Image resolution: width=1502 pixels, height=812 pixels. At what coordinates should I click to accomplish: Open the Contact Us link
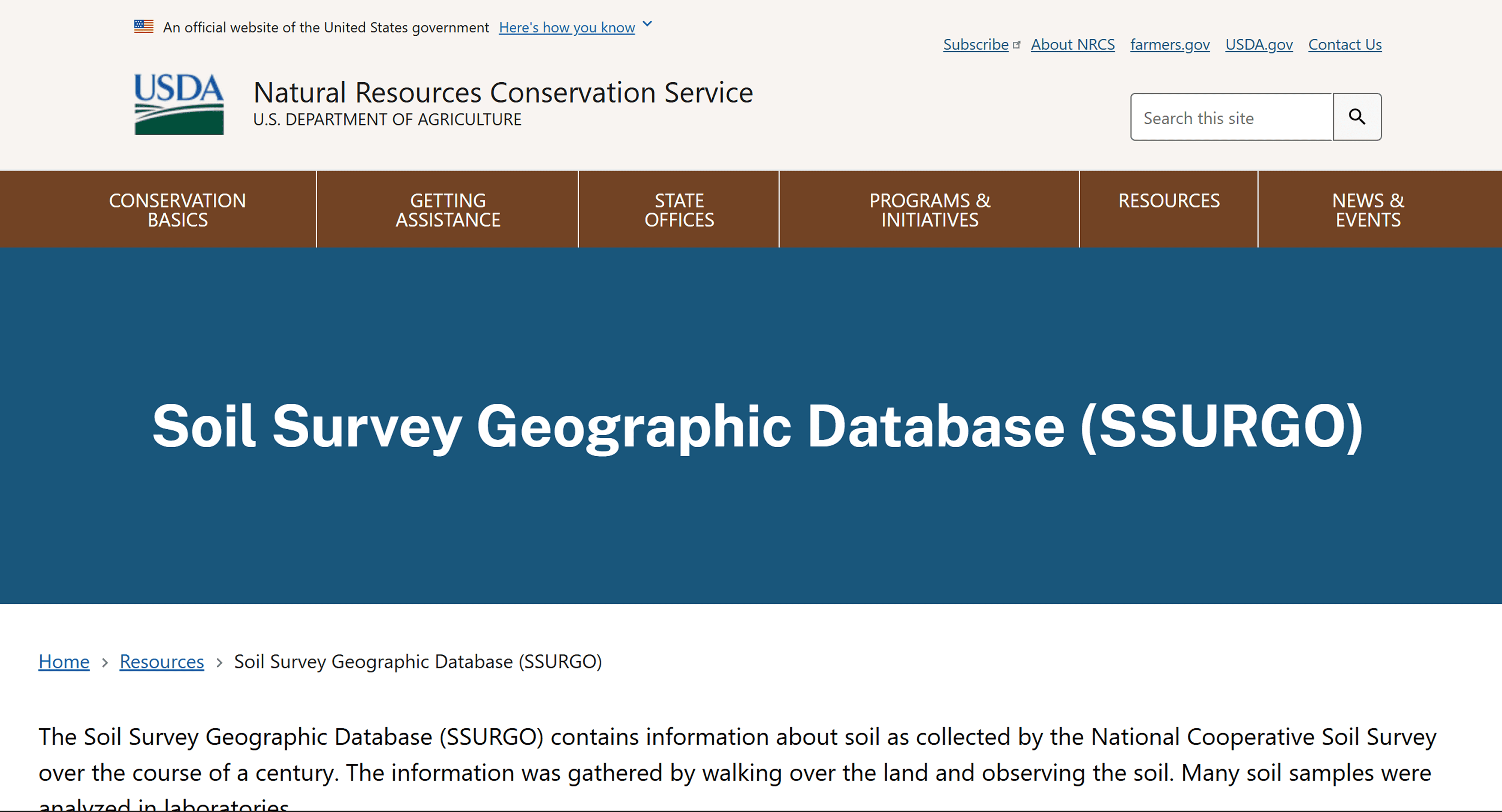click(1345, 45)
